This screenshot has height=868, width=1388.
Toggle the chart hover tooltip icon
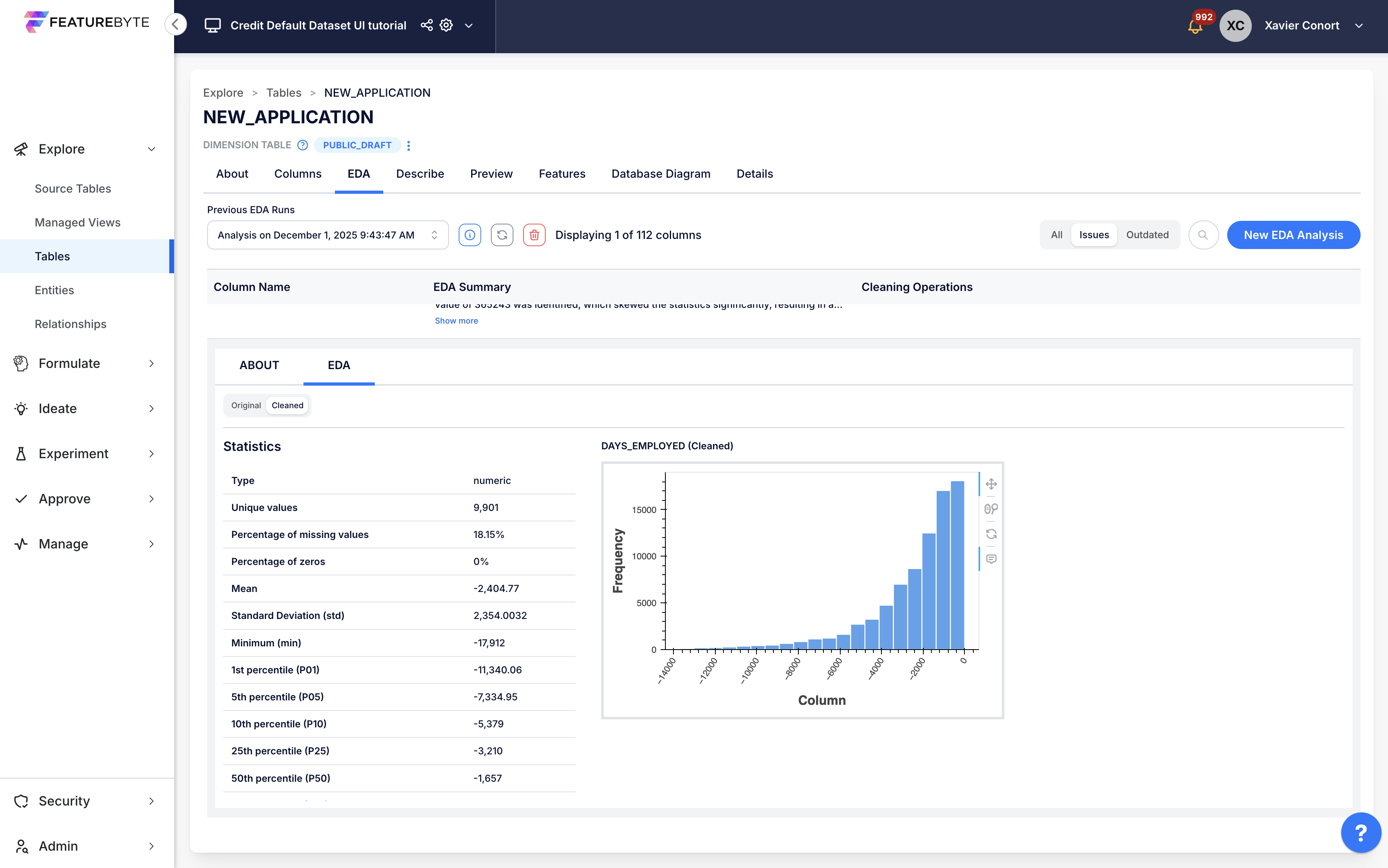tap(991, 559)
